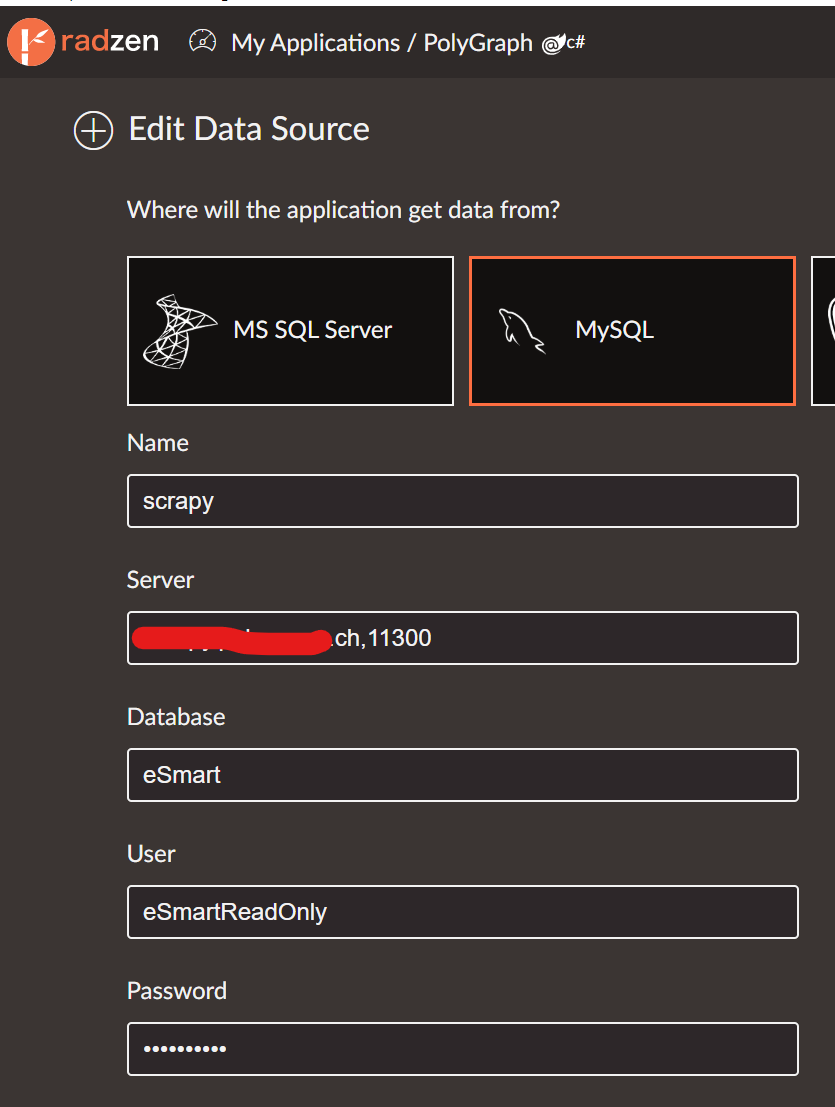The width and height of the screenshot is (835, 1107).
Task: Click the gauge icon beside My Applications
Action: (x=202, y=40)
